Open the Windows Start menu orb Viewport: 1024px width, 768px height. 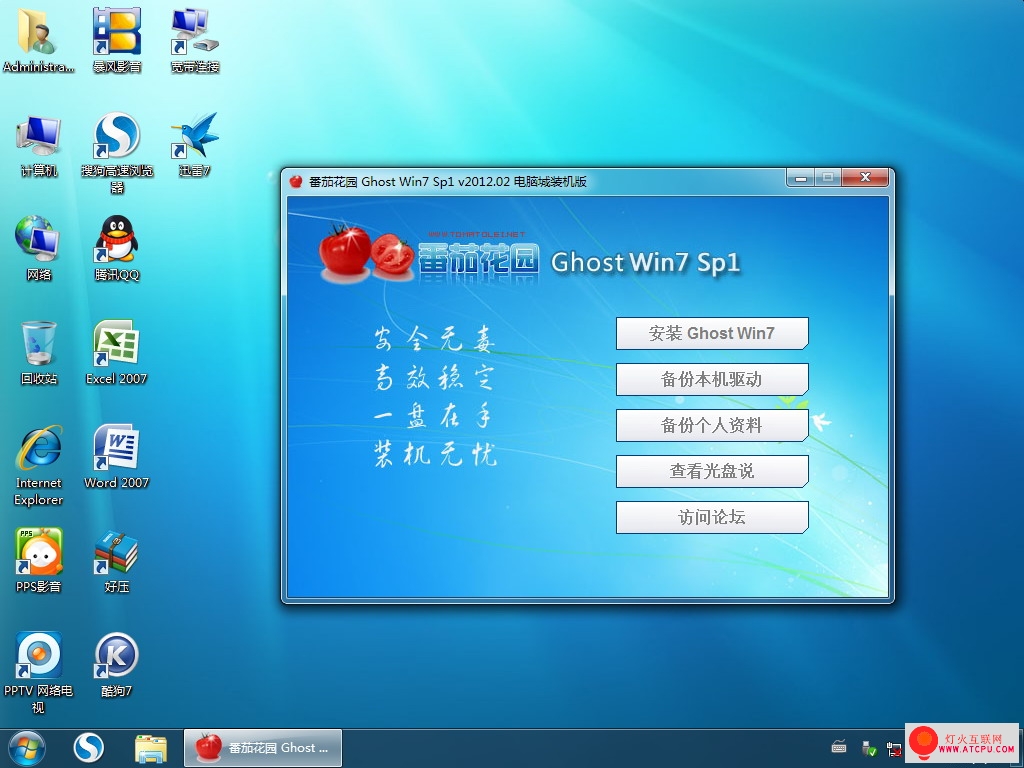tap(27, 748)
